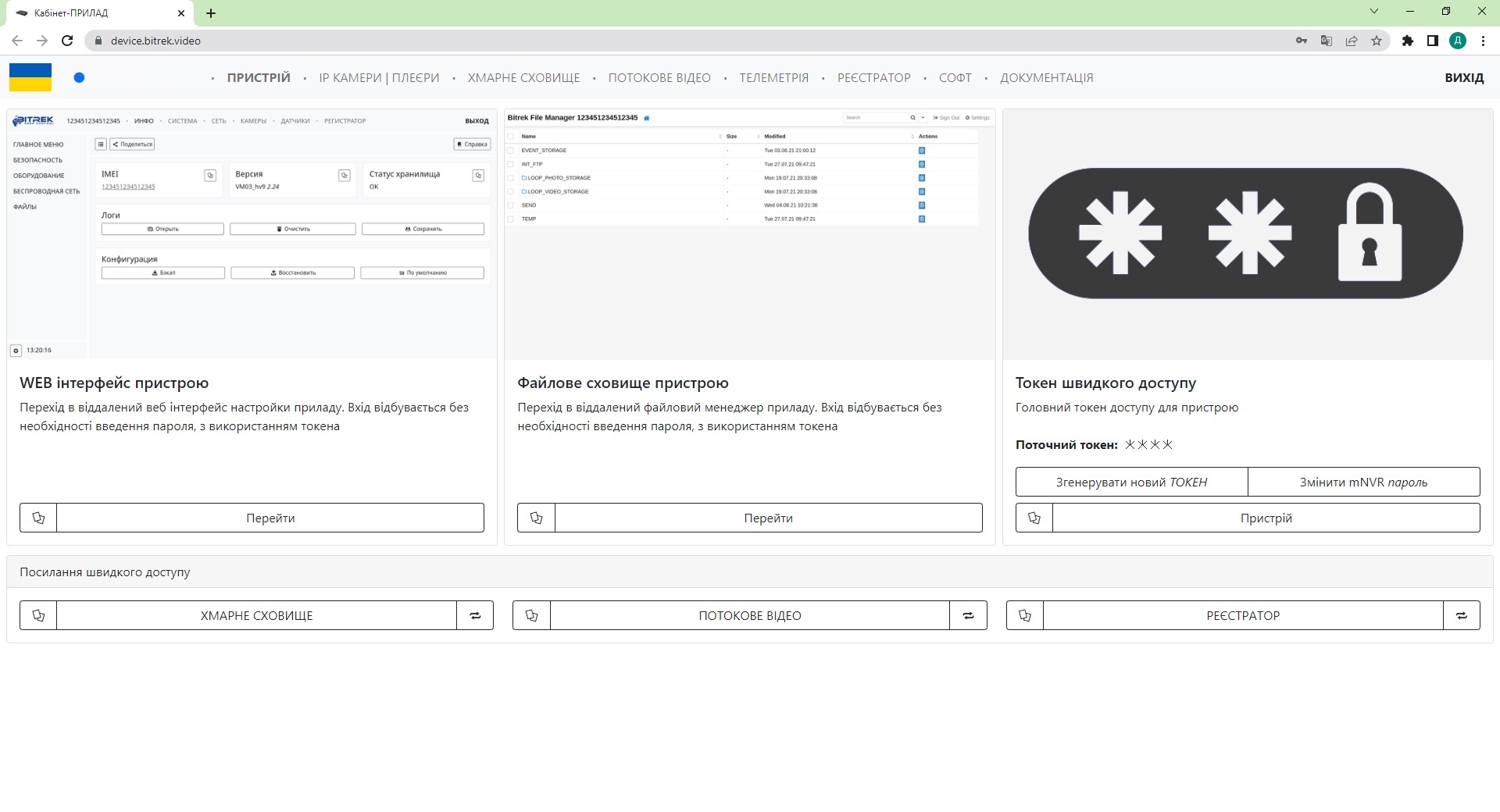Viewport: 1500px width, 812px height.
Task: Open Chrome extensions puzzle icon
Action: (1407, 41)
